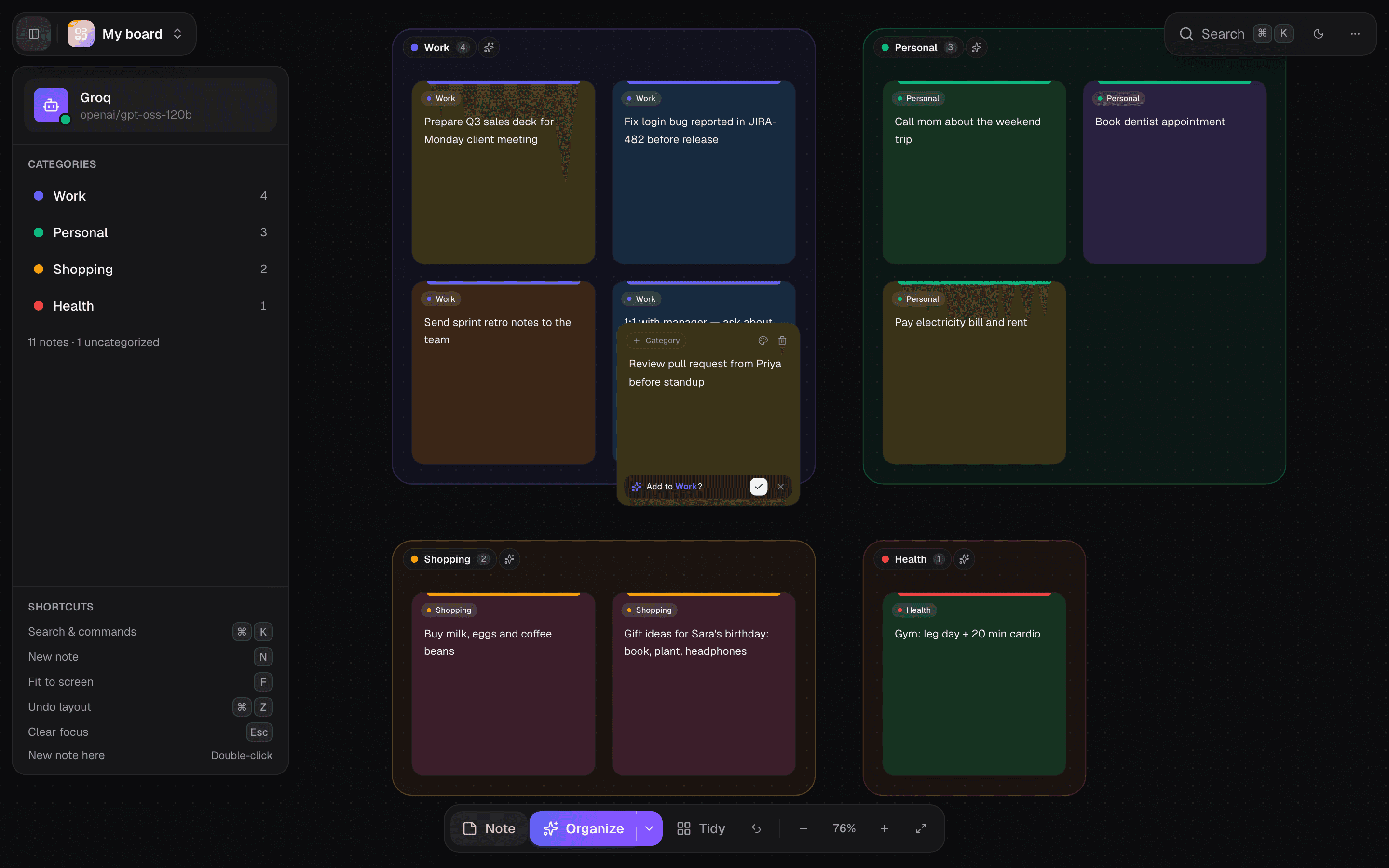The height and width of the screenshot is (868, 1389).
Task: Open the color palette on Priya note
Action: pos(763,340)
